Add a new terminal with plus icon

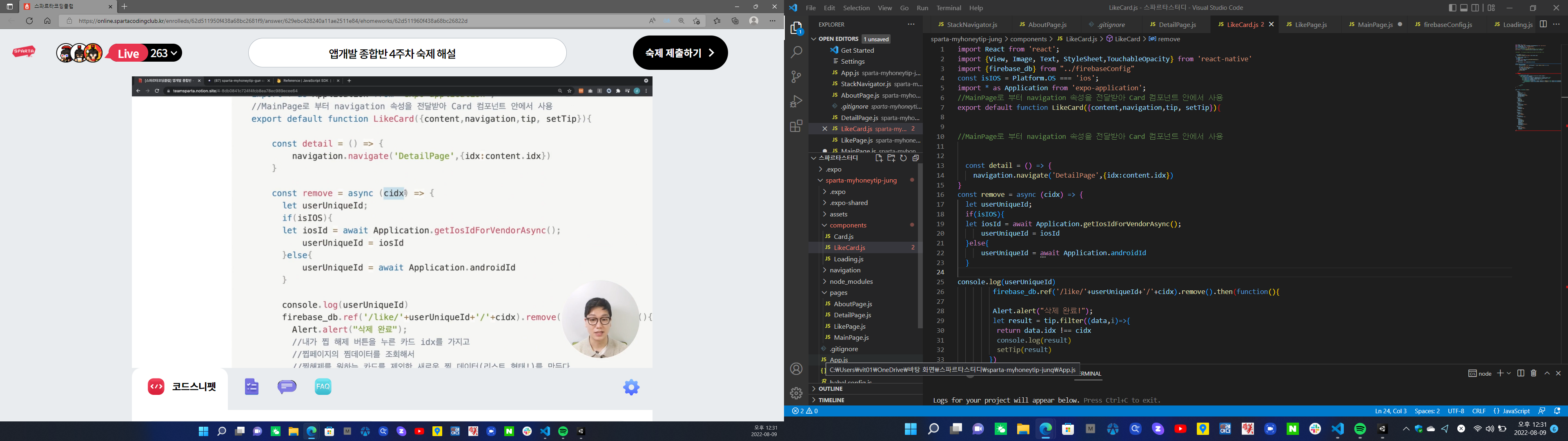click(1501, 373)
